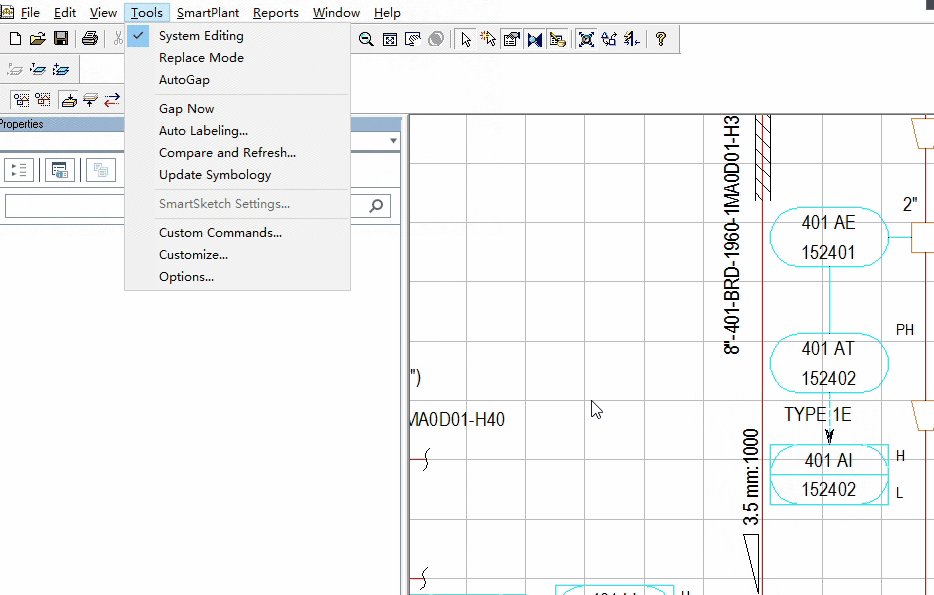Print using the printer toolbar icon
934x595 pixels.
tap(89, 39)
